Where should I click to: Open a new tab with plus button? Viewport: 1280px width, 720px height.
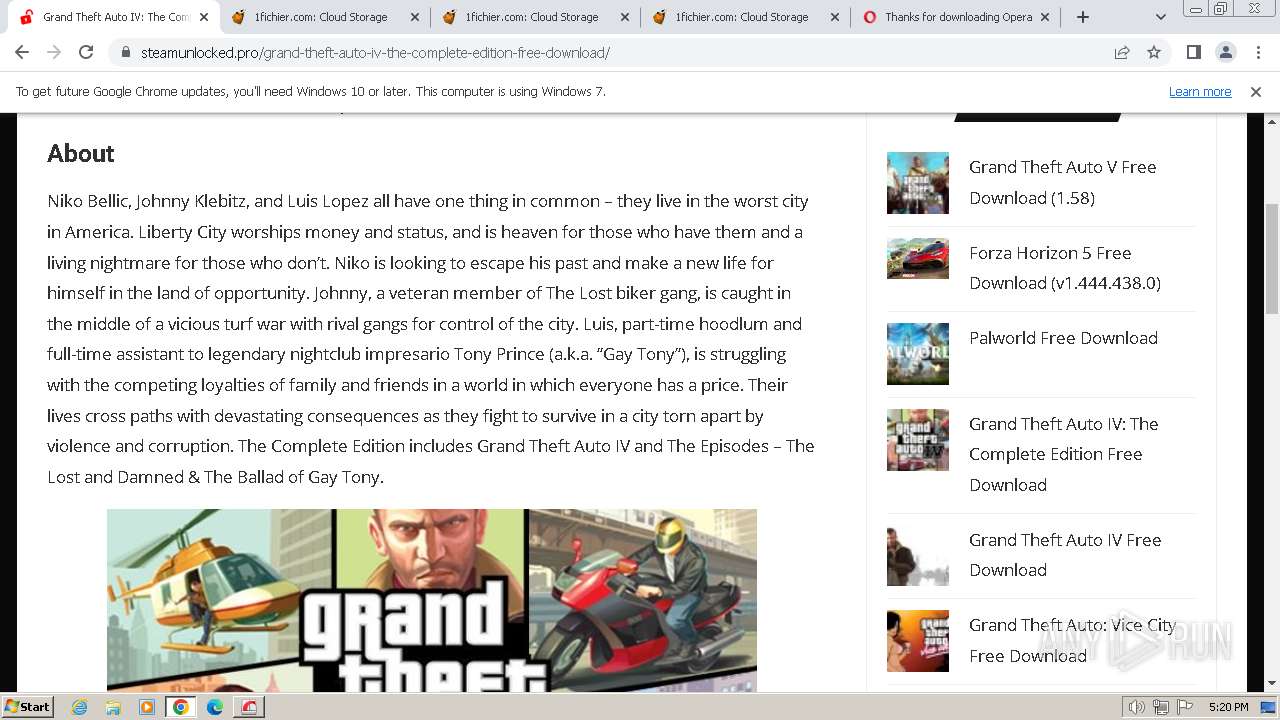coord(1082,17)
